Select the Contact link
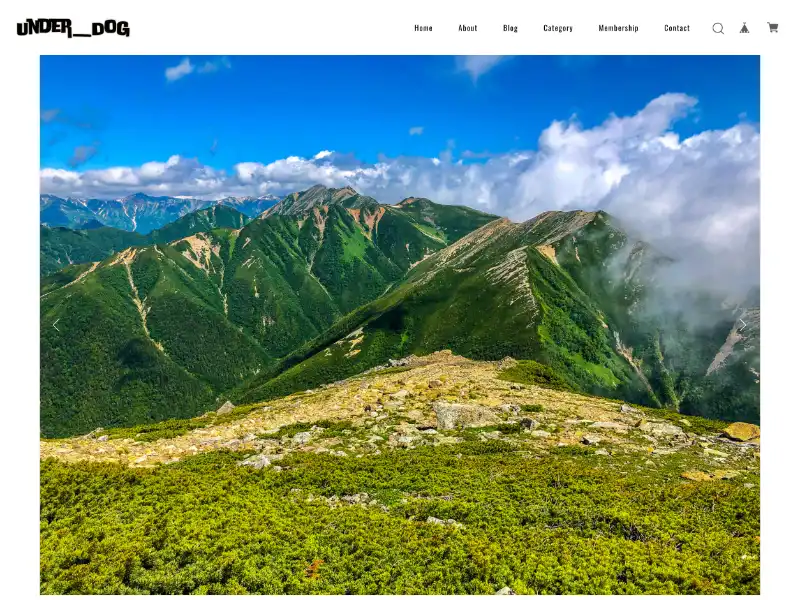This screenshot has width=800, height=600. pyautogui.click(x=677, y=28)
